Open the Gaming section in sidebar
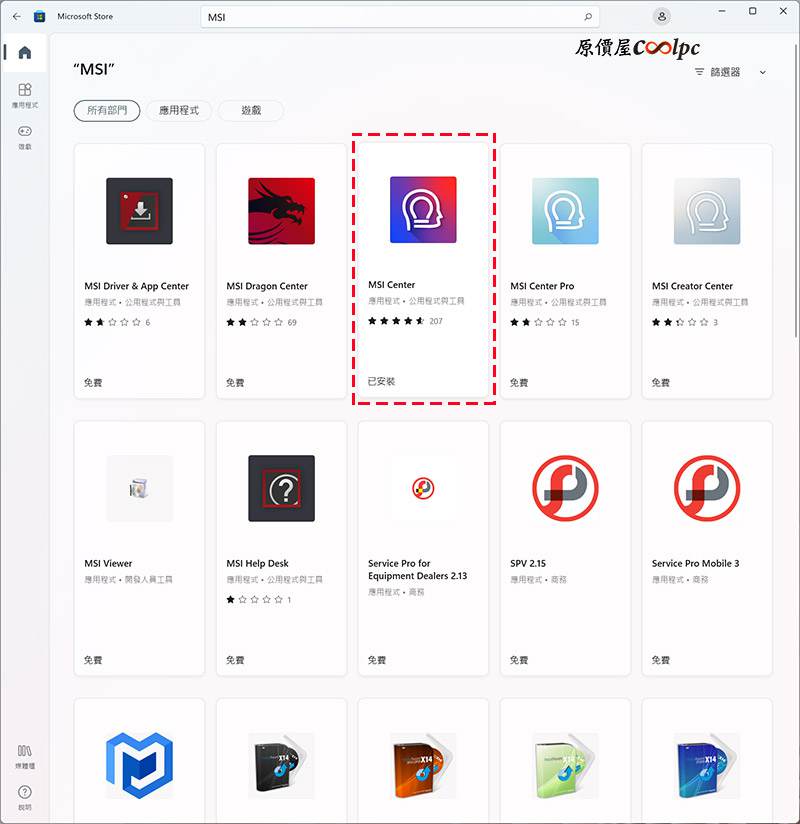This screenshot has width=800, height=824. pyautogui.click(x=24, y=136)
